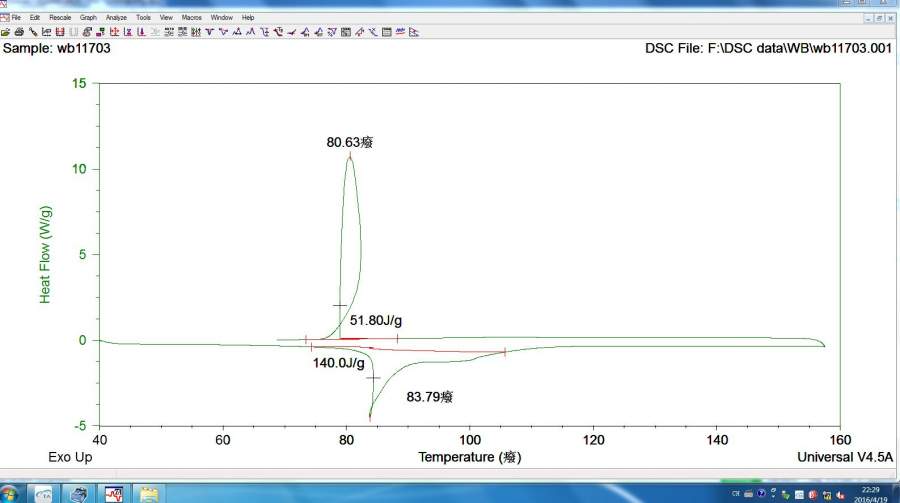Viewport: 900px width, 503px height.
Task: Click the table icon before the blue waves icon
Action: tap(387, 32)
